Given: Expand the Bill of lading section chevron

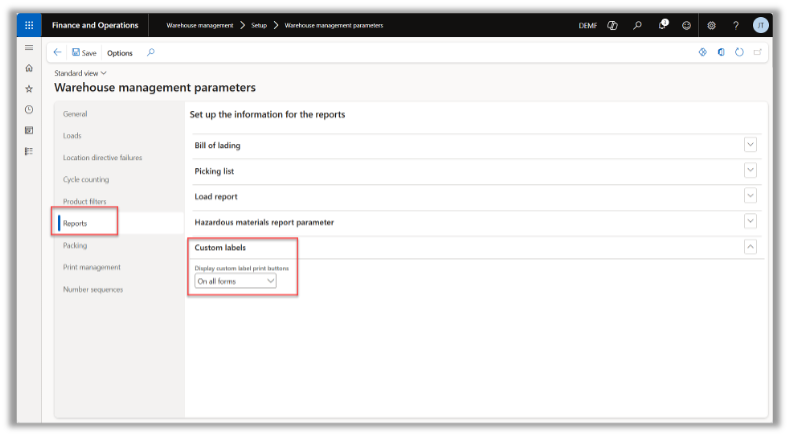Looking at the screenshot, I should point(750,145).
